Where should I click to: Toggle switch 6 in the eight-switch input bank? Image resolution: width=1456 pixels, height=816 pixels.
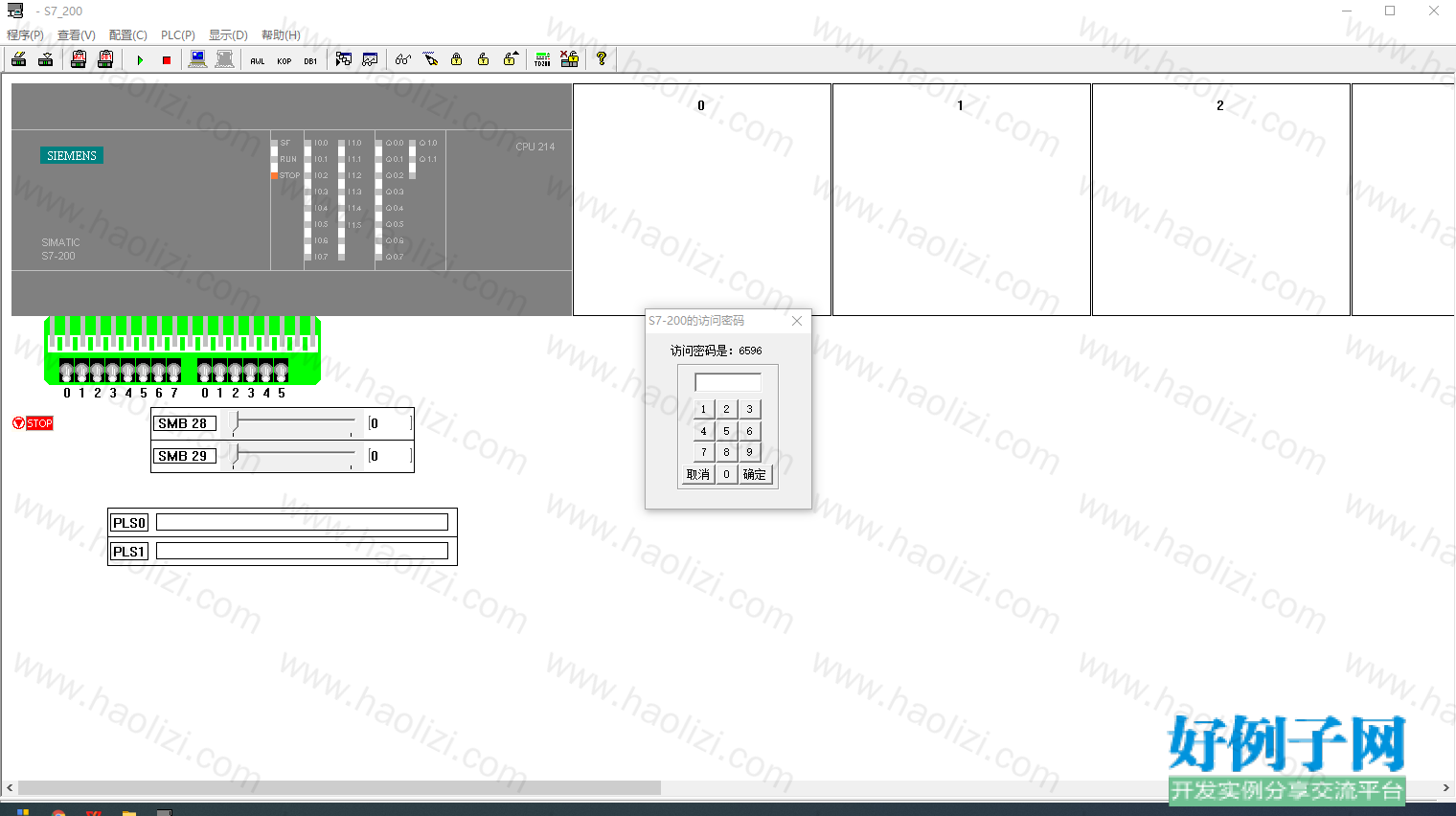(x=158, y=371)
